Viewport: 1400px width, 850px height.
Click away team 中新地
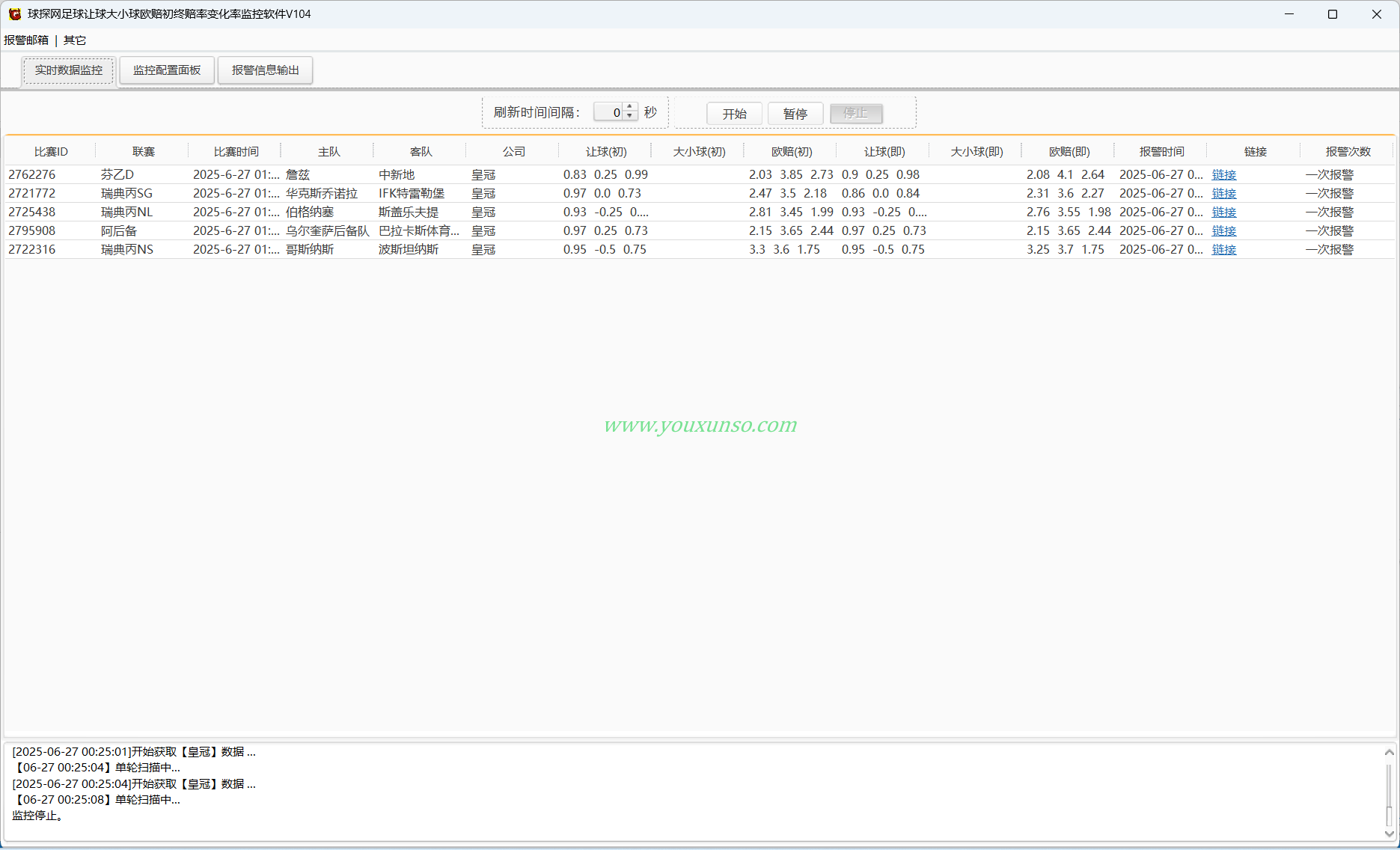397,175
